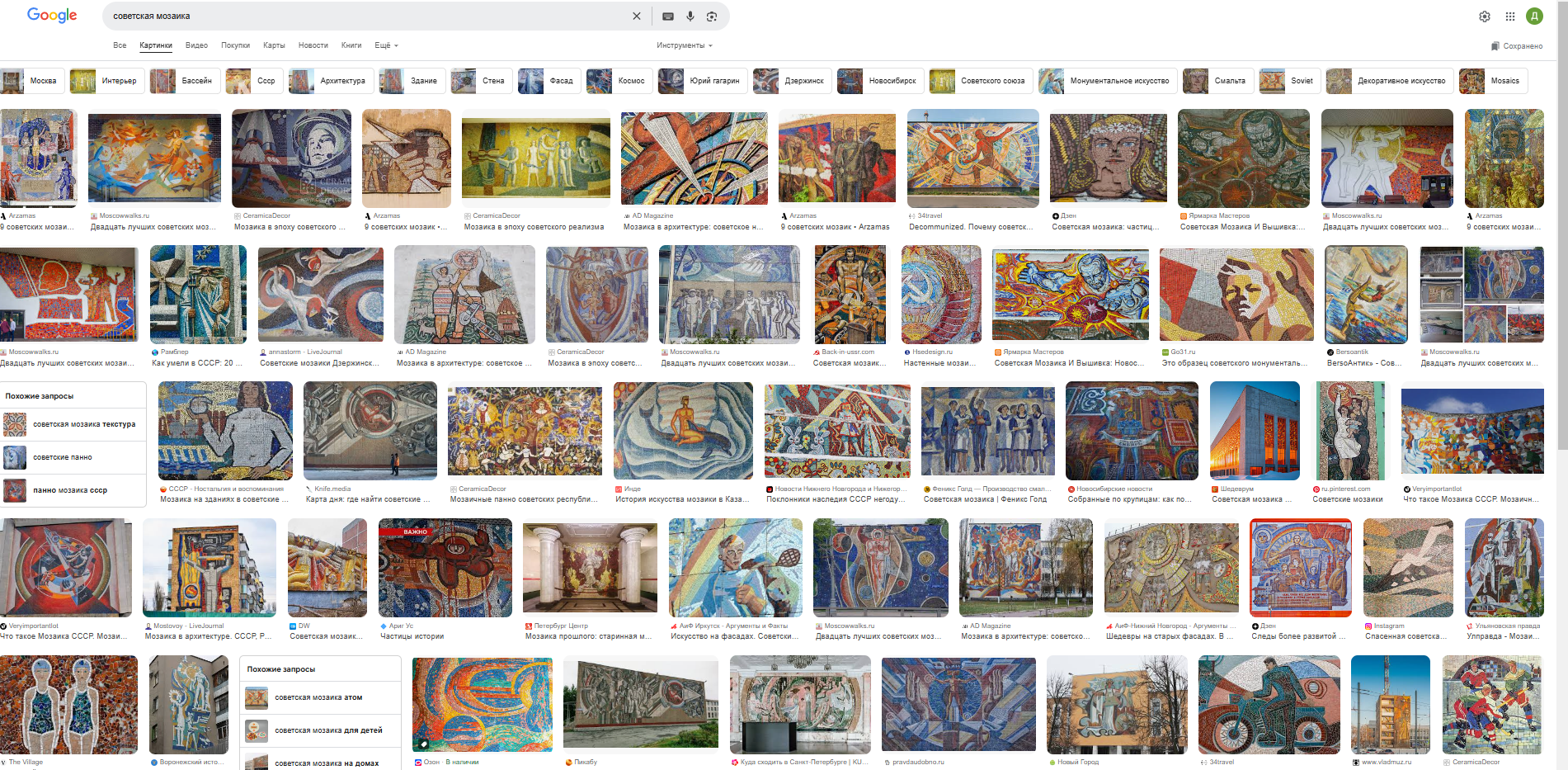
Task: Open the 'Спасенная советска...' Instagram caption
Action: click(1406, 636)
